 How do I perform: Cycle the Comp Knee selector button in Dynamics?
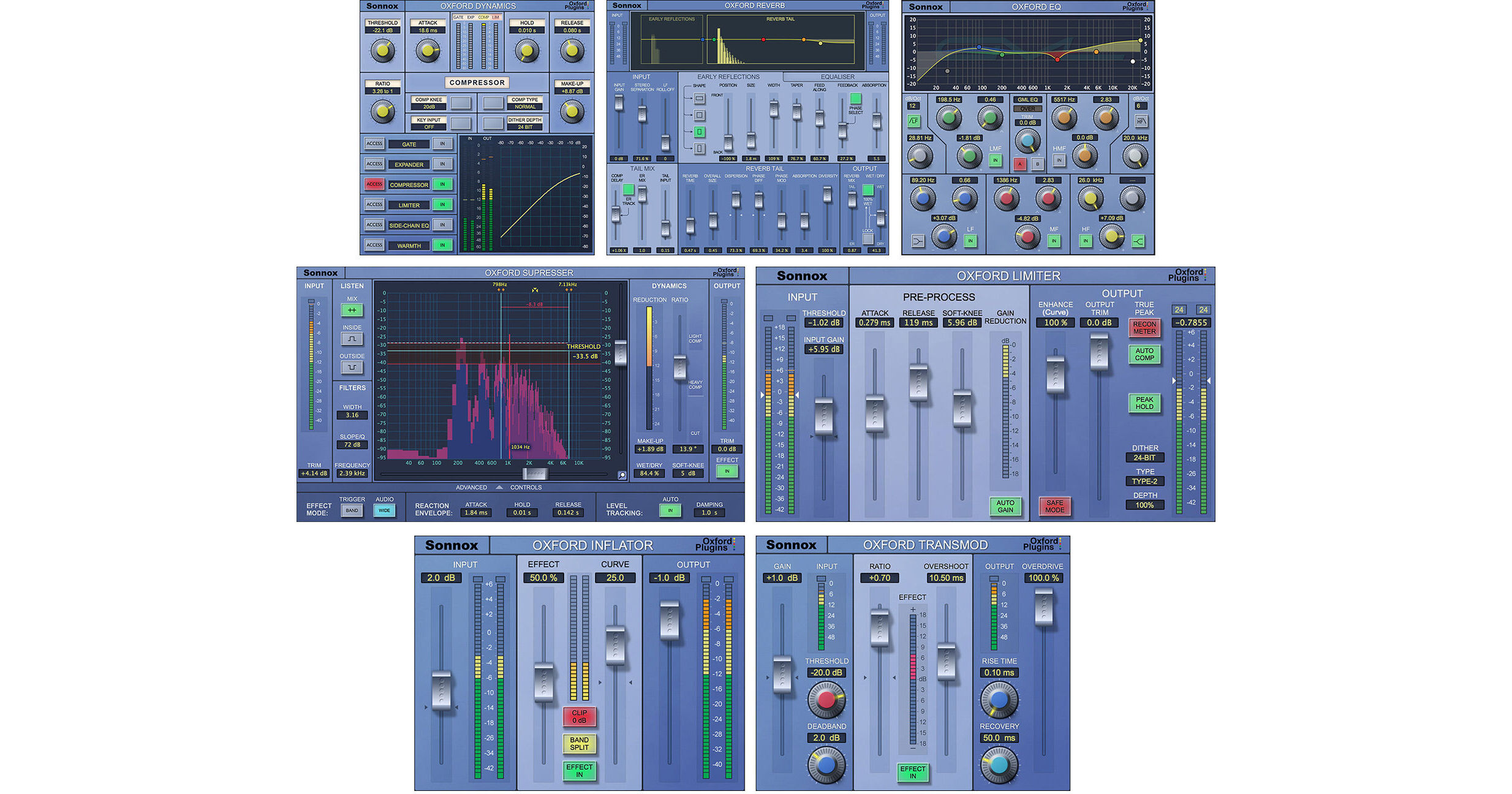(x=461, y=103)
